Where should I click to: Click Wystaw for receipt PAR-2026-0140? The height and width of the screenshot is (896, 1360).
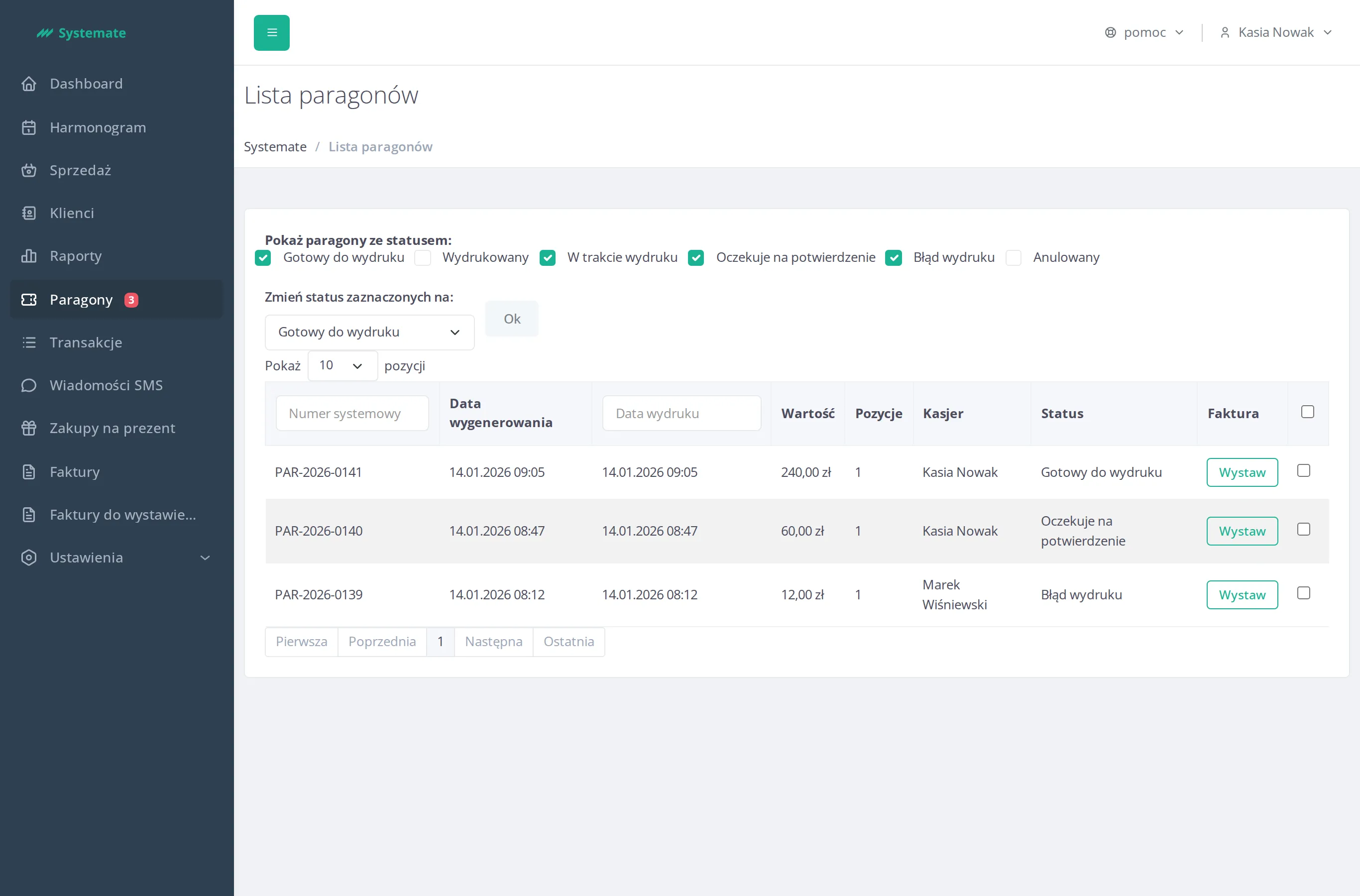coord(1243,532)
